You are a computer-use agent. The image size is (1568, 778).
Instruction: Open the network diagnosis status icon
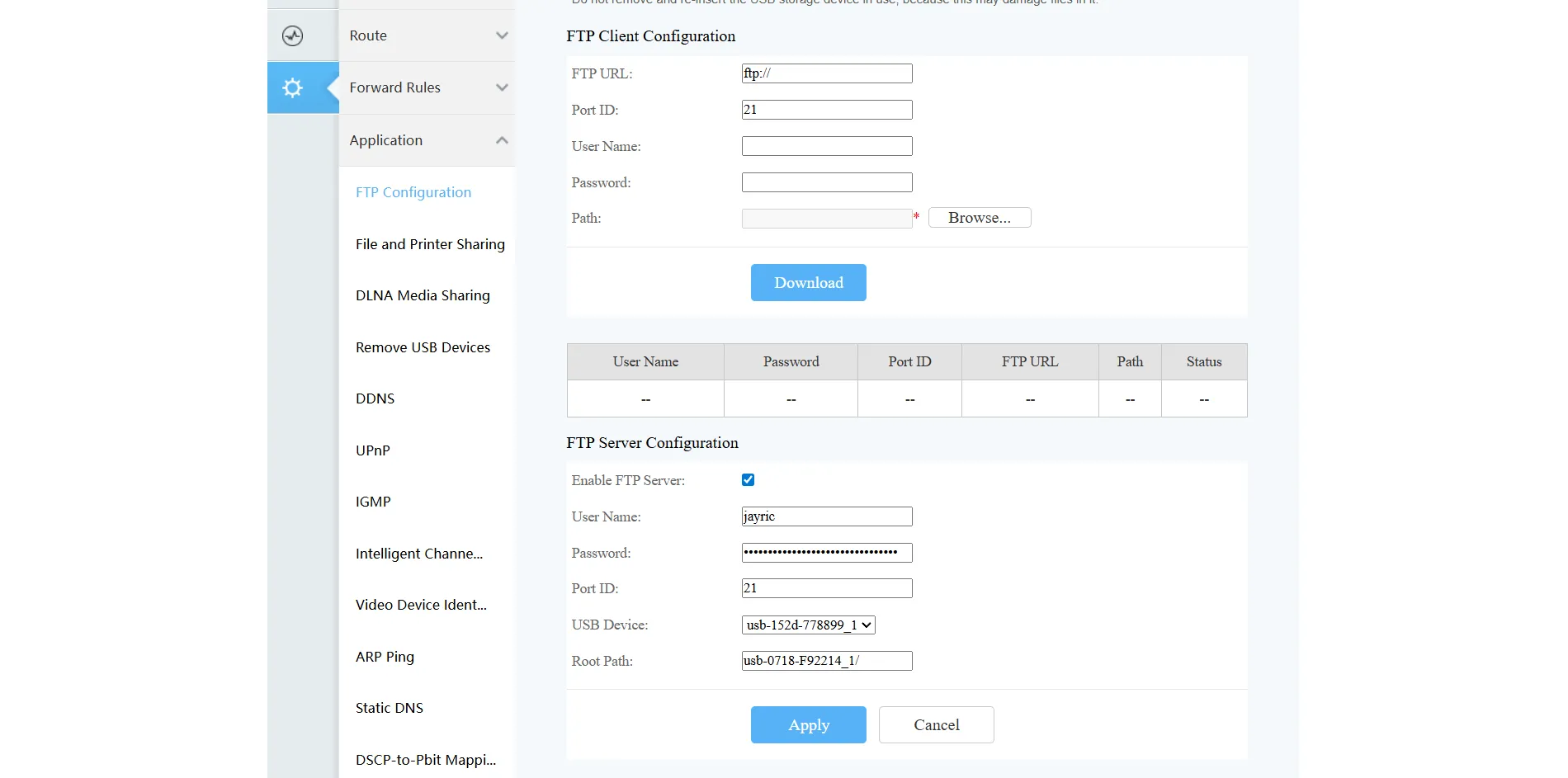[293, 35]
